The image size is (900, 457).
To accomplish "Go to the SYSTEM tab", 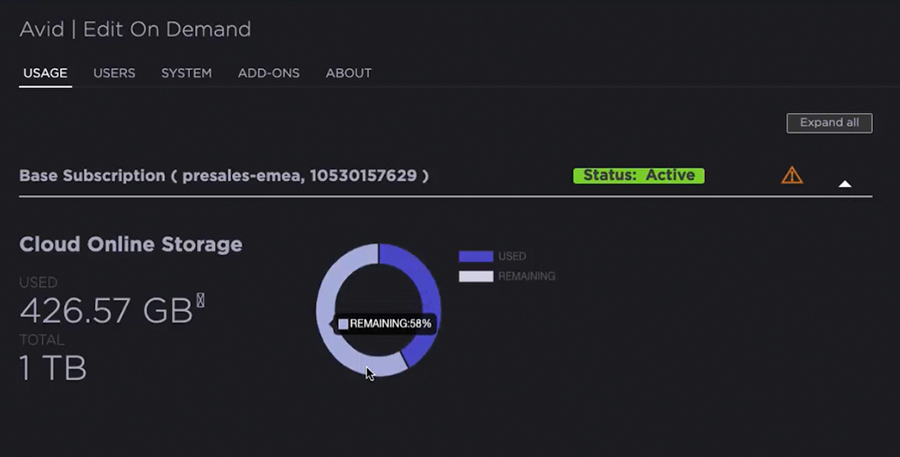I will (x=187, y=73).
